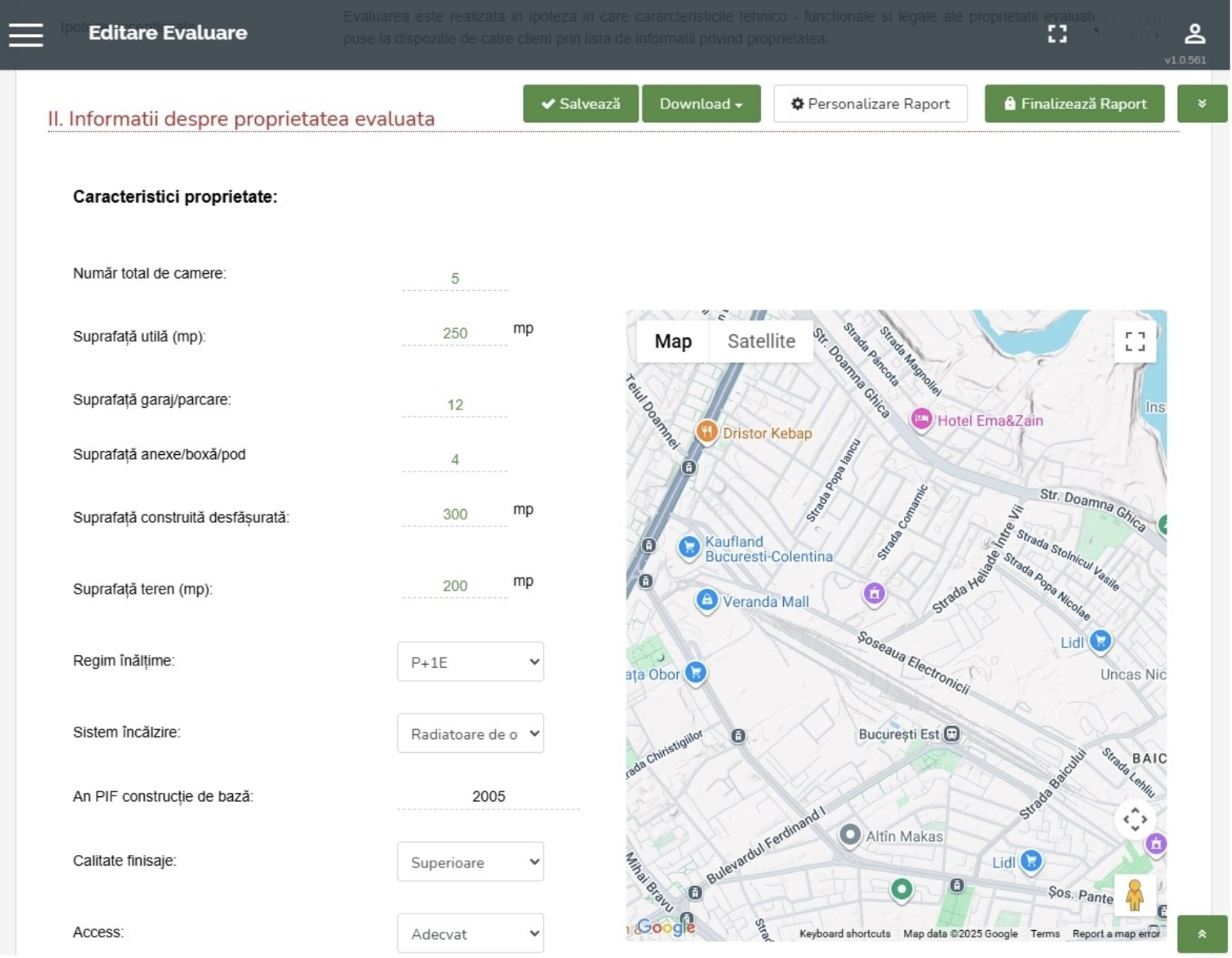The image size is (1232, 958).
Task: Open the hamburger navigation menu
Action: (x=26, y=34)
